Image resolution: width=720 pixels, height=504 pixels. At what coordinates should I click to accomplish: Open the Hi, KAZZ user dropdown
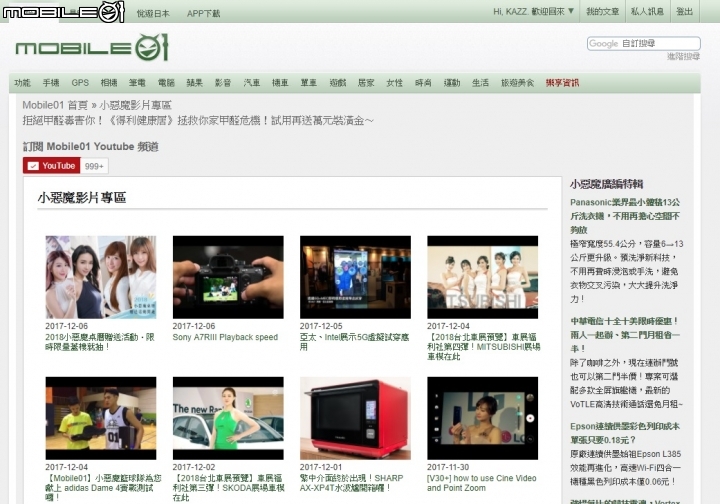pyautogui.click(x=533, y=11)
